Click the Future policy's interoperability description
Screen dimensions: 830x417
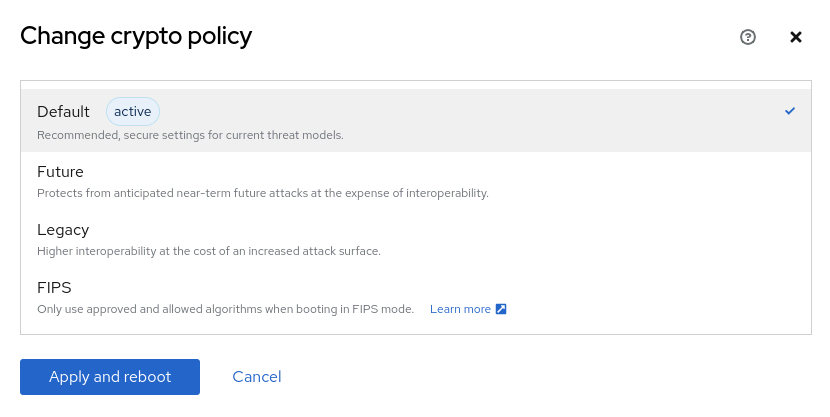[x=262, y=193]
